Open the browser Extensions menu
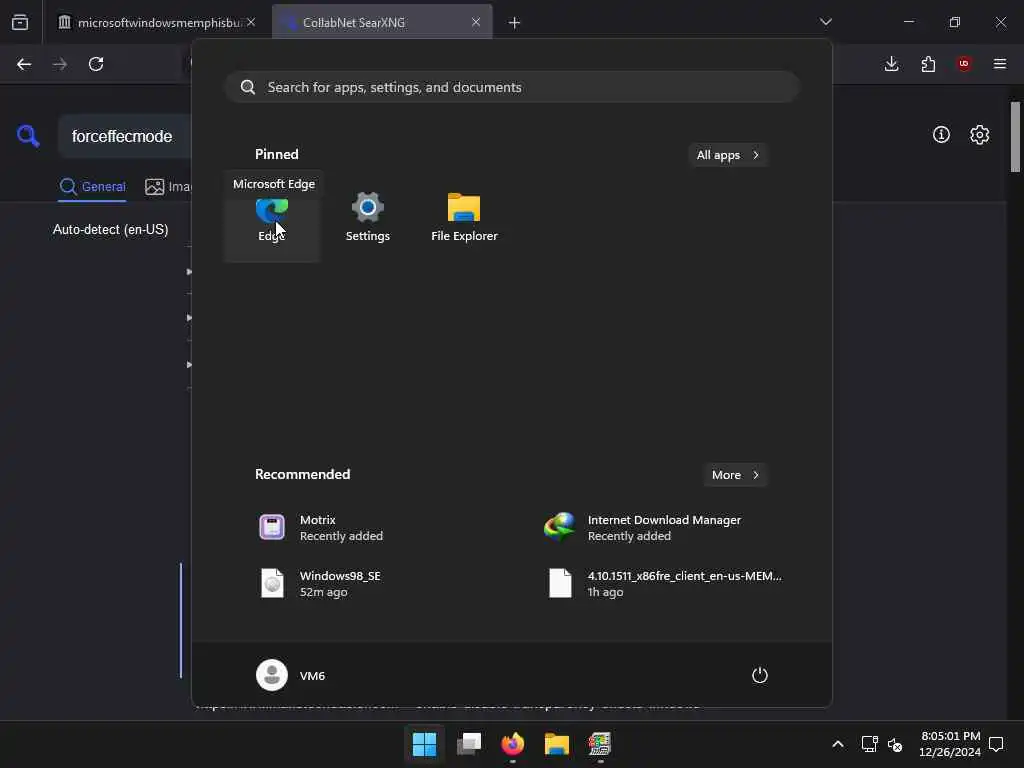The image size is (1024, 768). (928, 64)
